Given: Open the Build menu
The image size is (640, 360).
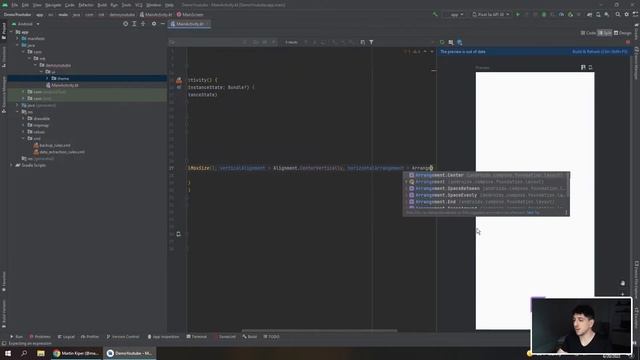Looking at the screenshot, I should (x=102, y=5).
